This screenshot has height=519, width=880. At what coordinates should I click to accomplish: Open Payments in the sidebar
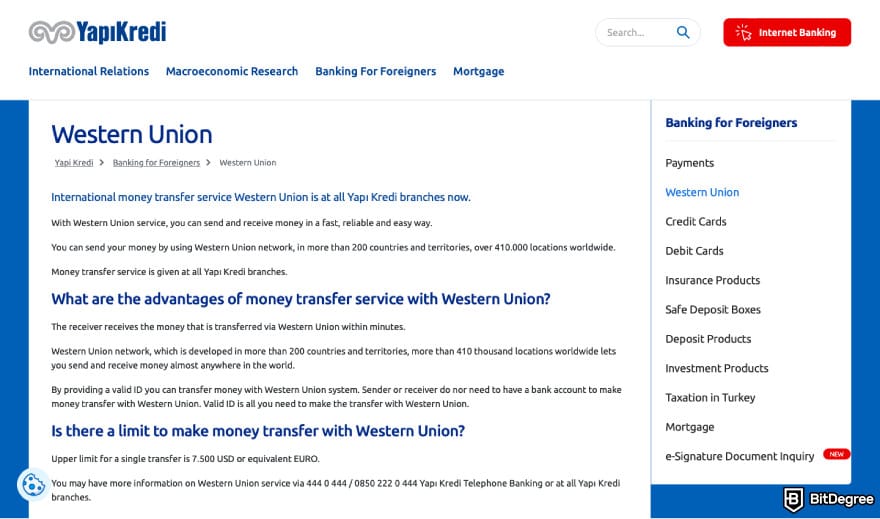[x=689, y=163]
